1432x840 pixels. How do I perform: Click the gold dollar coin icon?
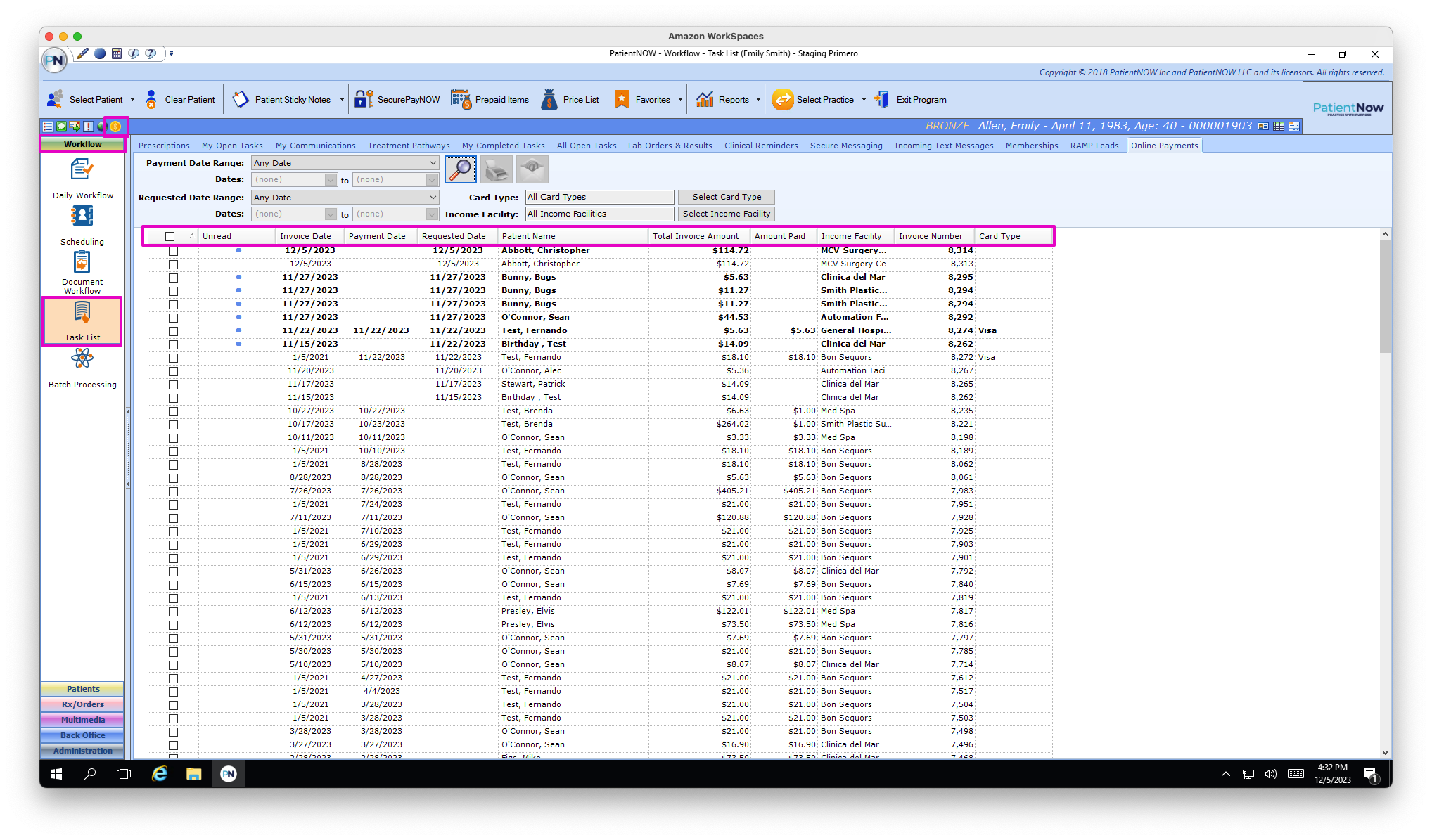[x=115, y=127]
